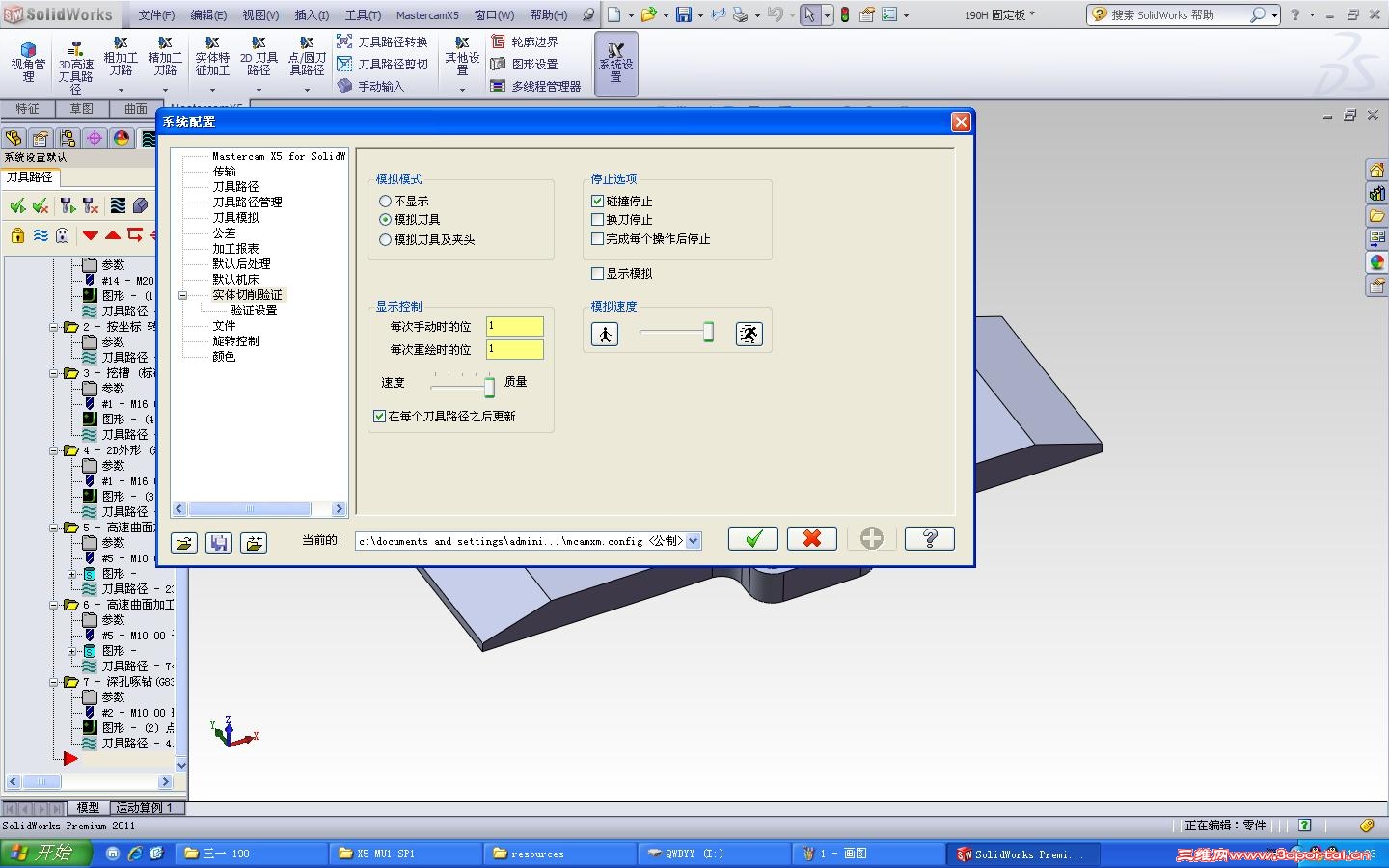Click the verify solid cube icon in toolpath manager
This screenshot has height=868, width=1389.
[141, 205]
